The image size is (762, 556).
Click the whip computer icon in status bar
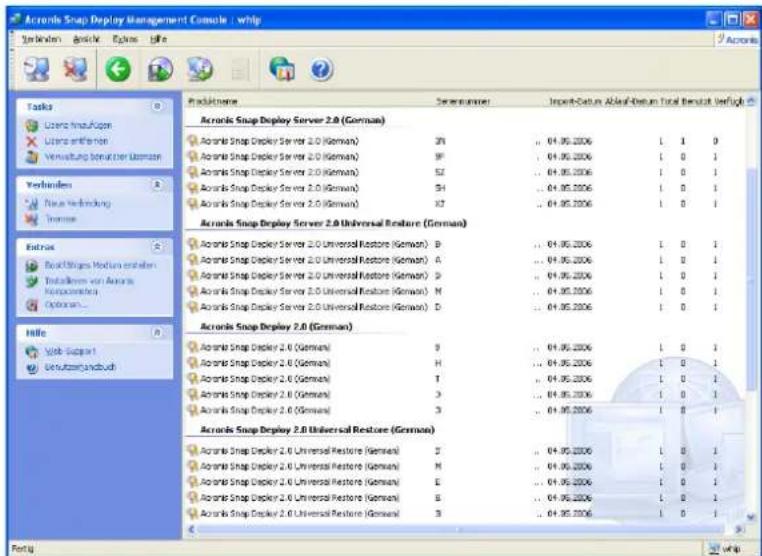click(x=714, y=549)
